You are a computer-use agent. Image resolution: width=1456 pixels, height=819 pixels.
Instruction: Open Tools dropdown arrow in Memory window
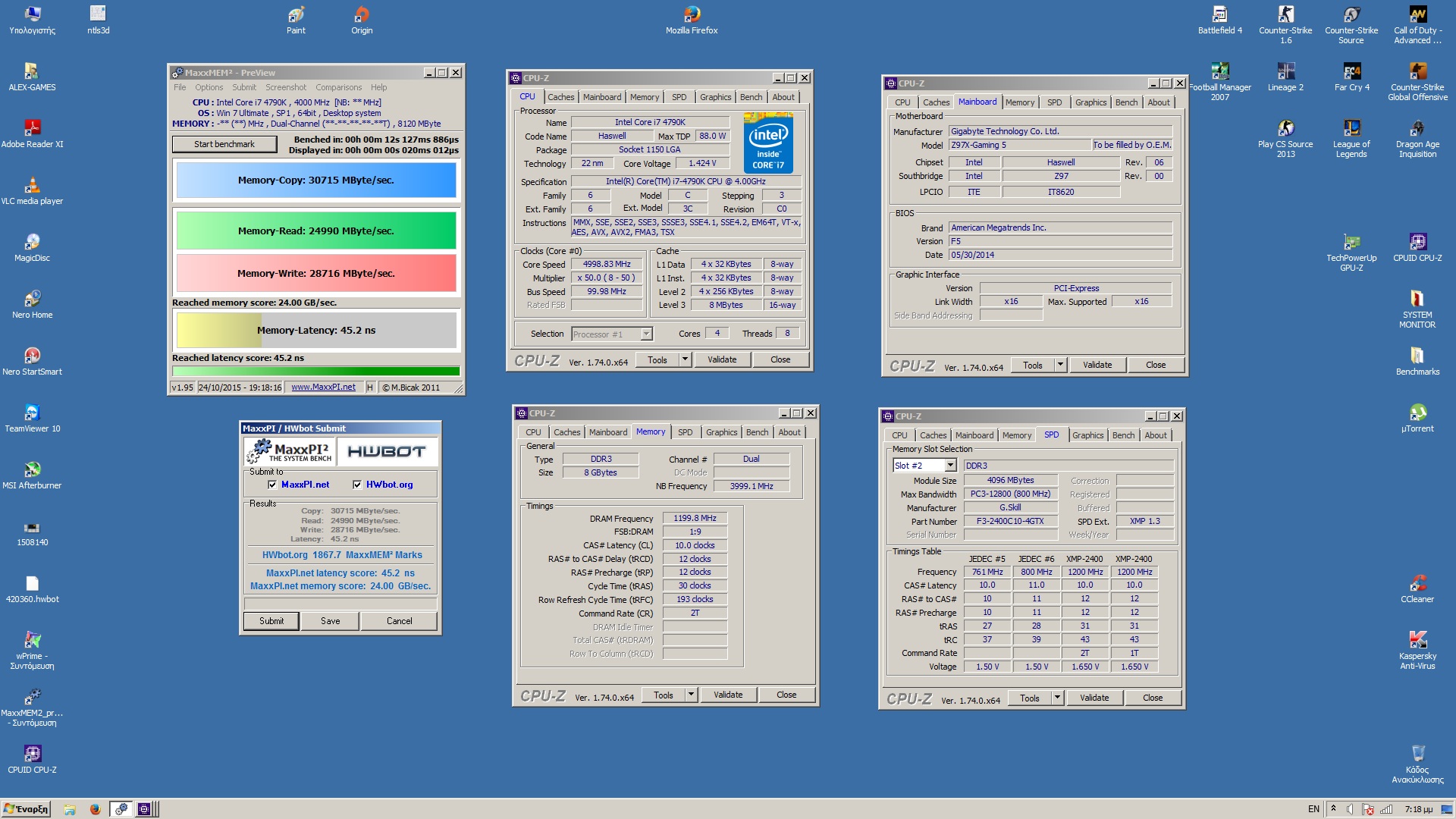click(x=692, y=695)
